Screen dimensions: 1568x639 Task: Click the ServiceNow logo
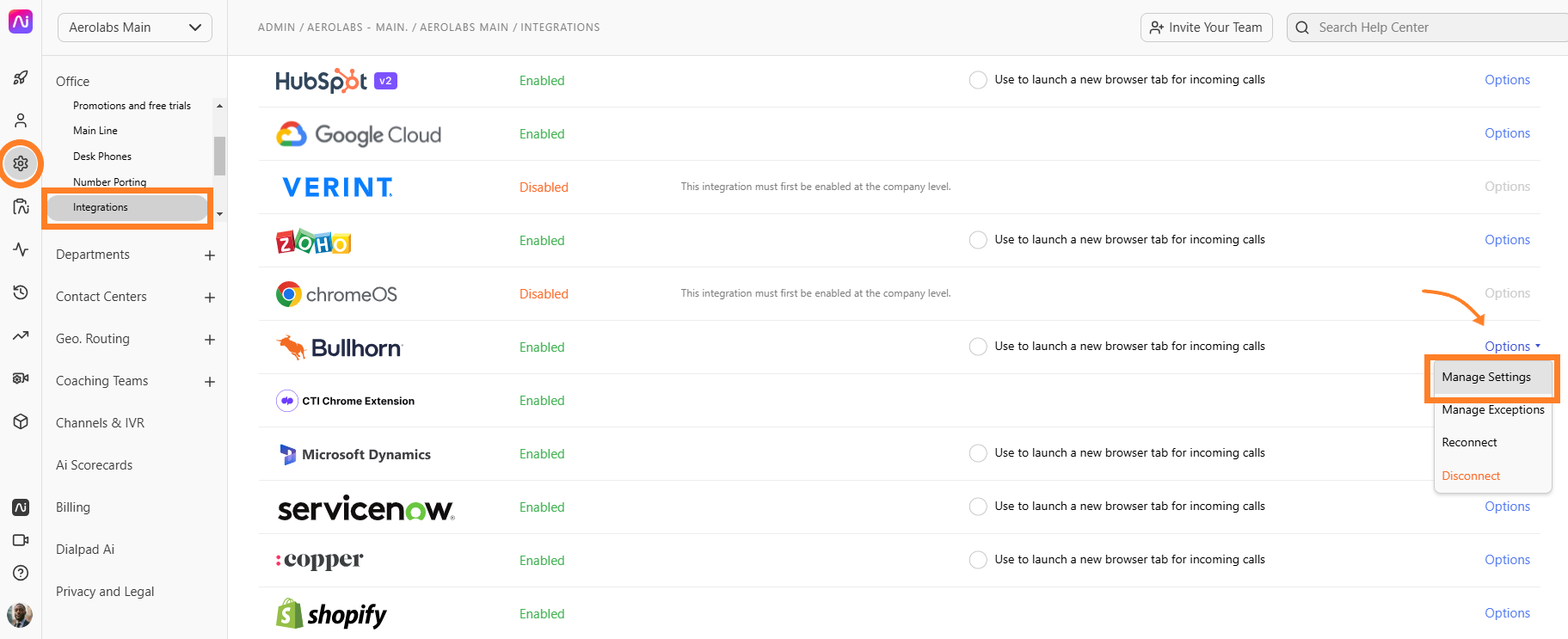366,507
